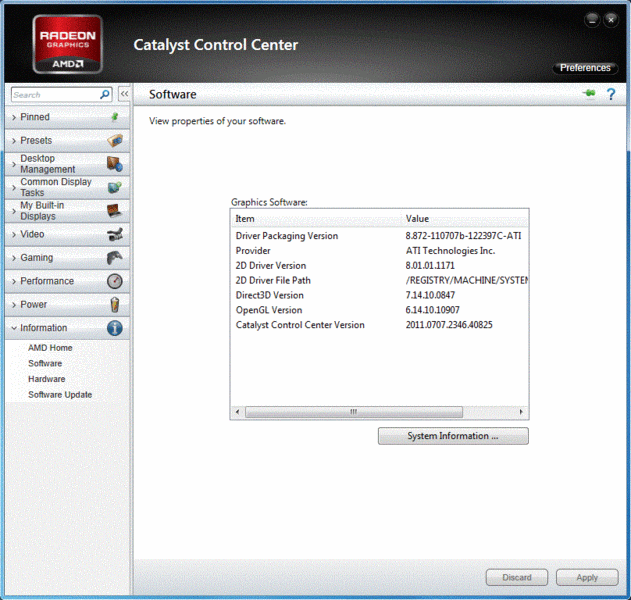Minimize the Catalyst Control Center window

pyautogui.click(x=592, y=20)
